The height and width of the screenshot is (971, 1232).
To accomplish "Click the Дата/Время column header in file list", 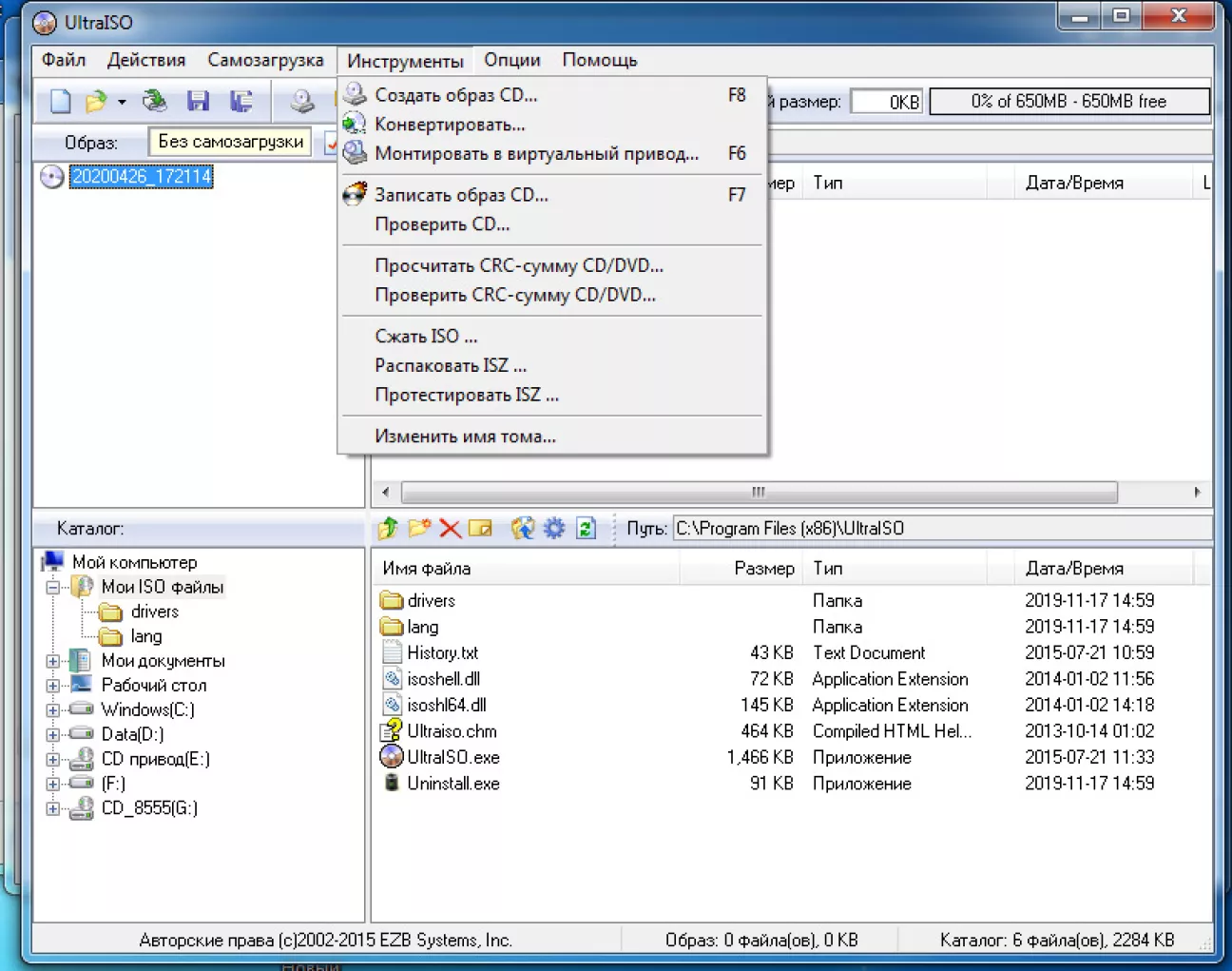I will [x=1074, y=569].
